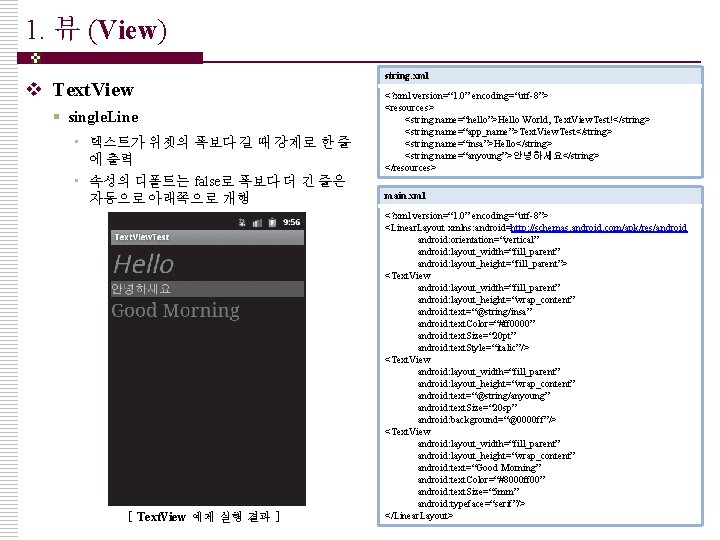Click the singleLine bullet heading

103,117
